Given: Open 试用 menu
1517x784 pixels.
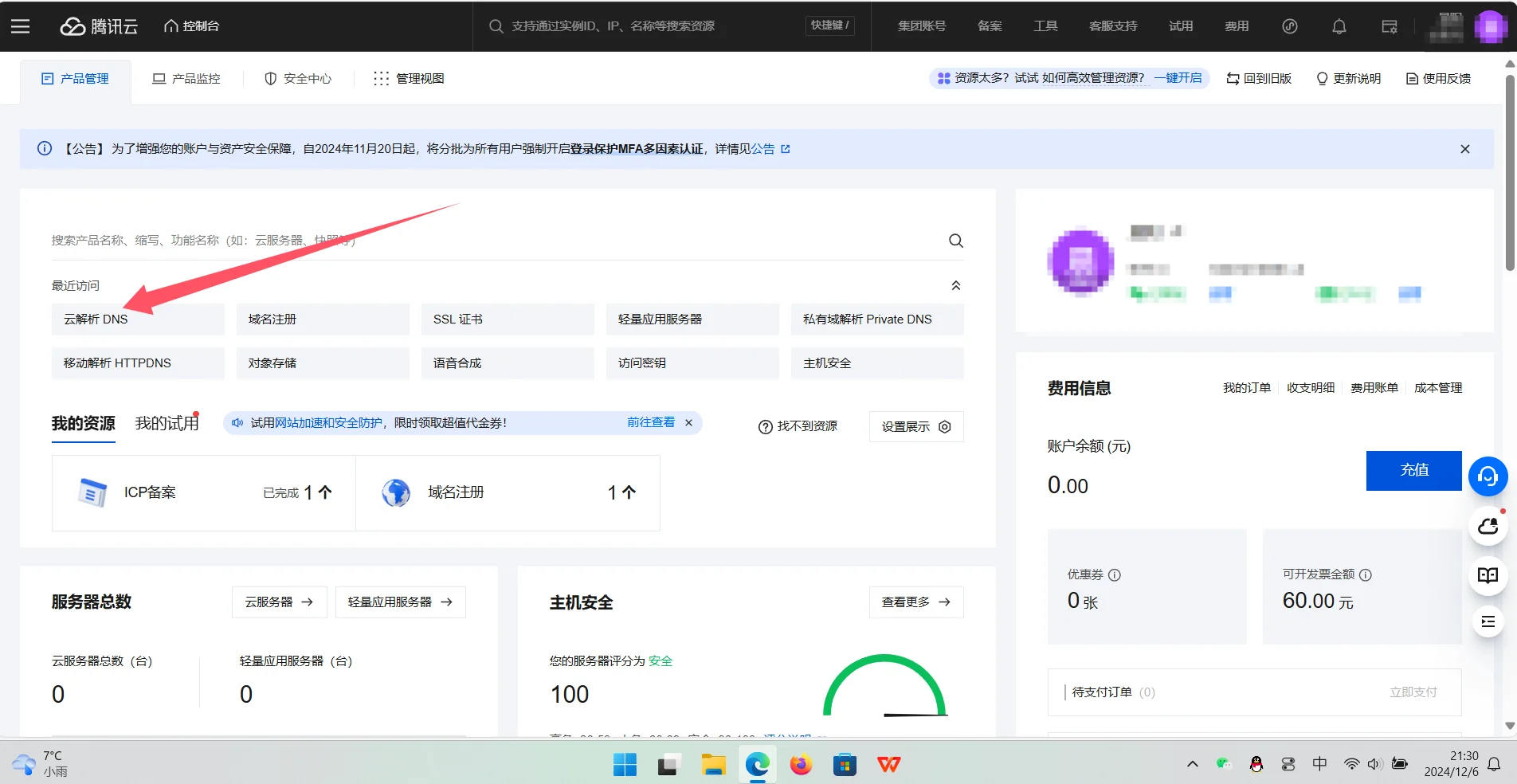Looking at the screenshot, I should [1181, 26].
